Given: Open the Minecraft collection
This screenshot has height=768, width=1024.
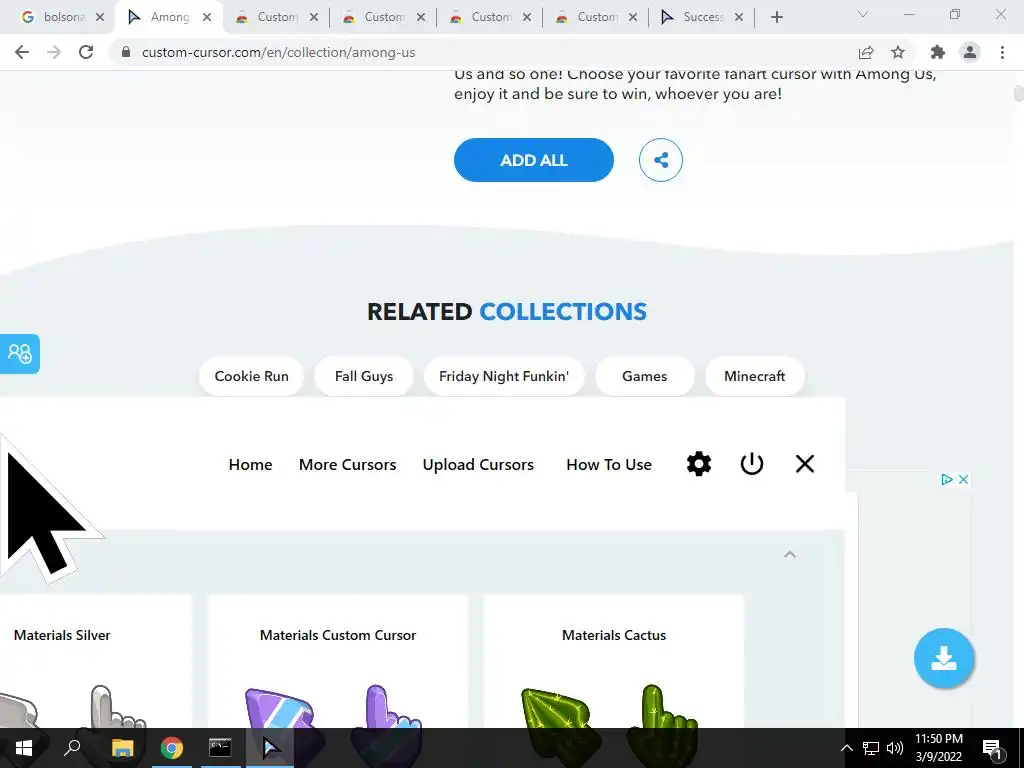Looking at the screenshot, I should 754,376.
